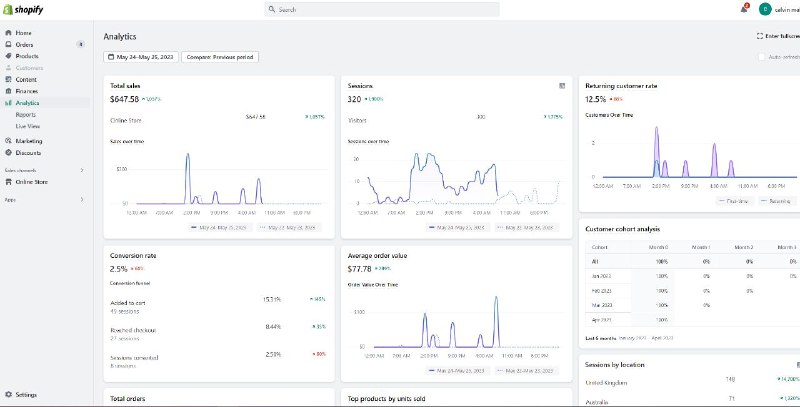Click the Sessions converted funnel row
Viewport: 800px width, 407px height.
tap(218, 361)
